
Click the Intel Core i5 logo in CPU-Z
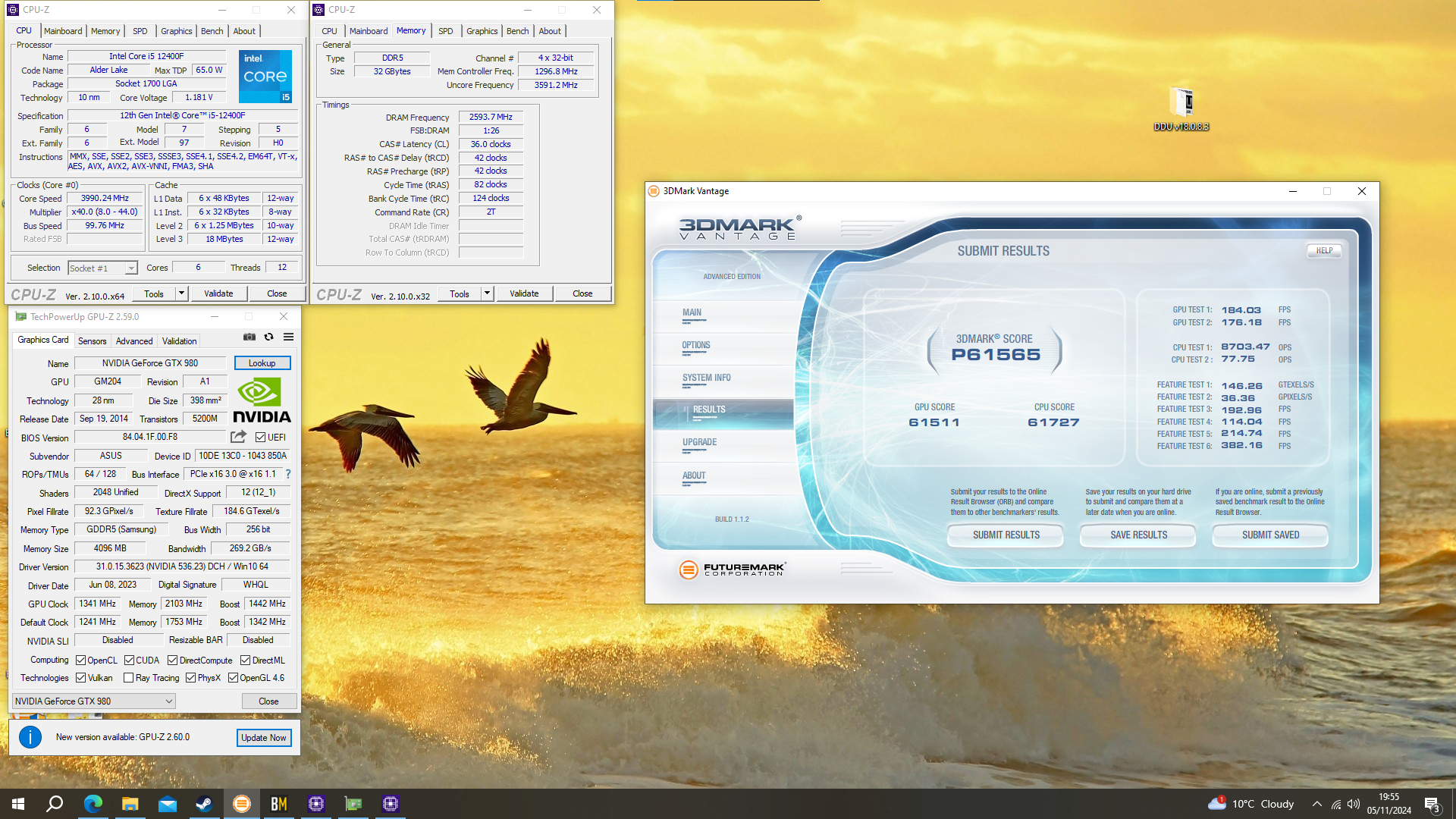[265, 77]
